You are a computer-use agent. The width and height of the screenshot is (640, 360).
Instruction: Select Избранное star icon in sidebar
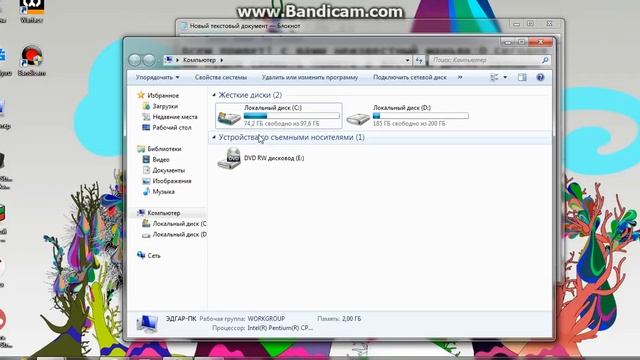[141, 95]
